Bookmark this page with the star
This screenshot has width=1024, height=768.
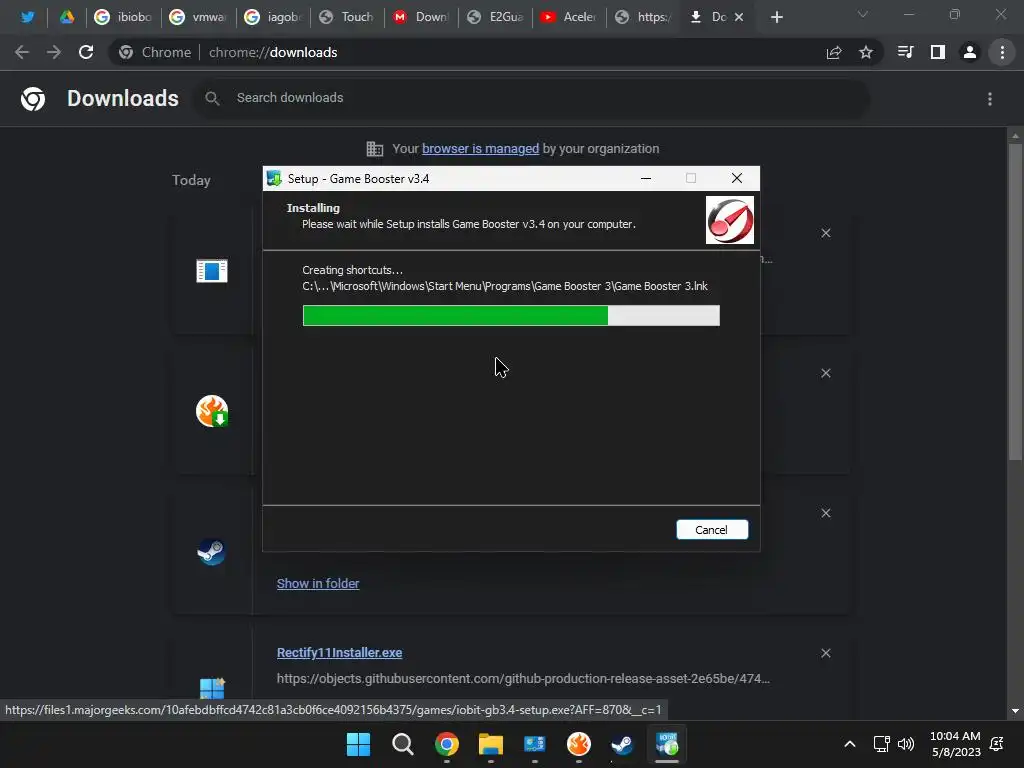click(866, 52)
